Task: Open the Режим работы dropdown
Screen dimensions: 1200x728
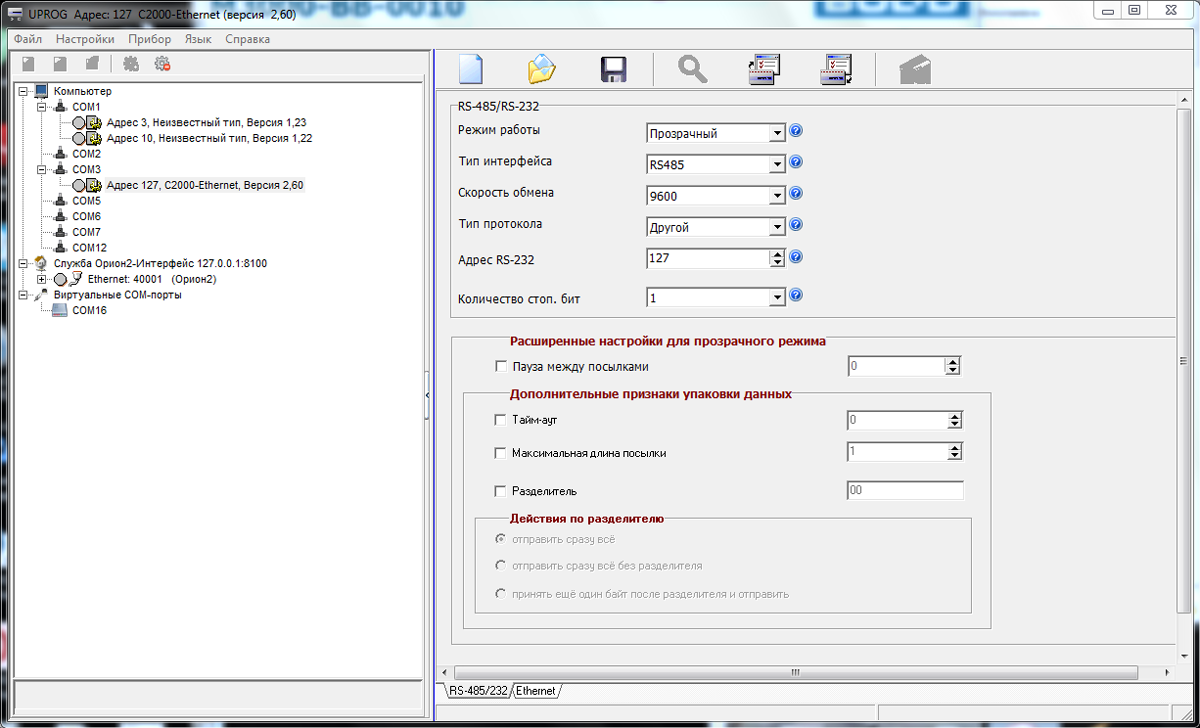Action: [x=777, y=133]
